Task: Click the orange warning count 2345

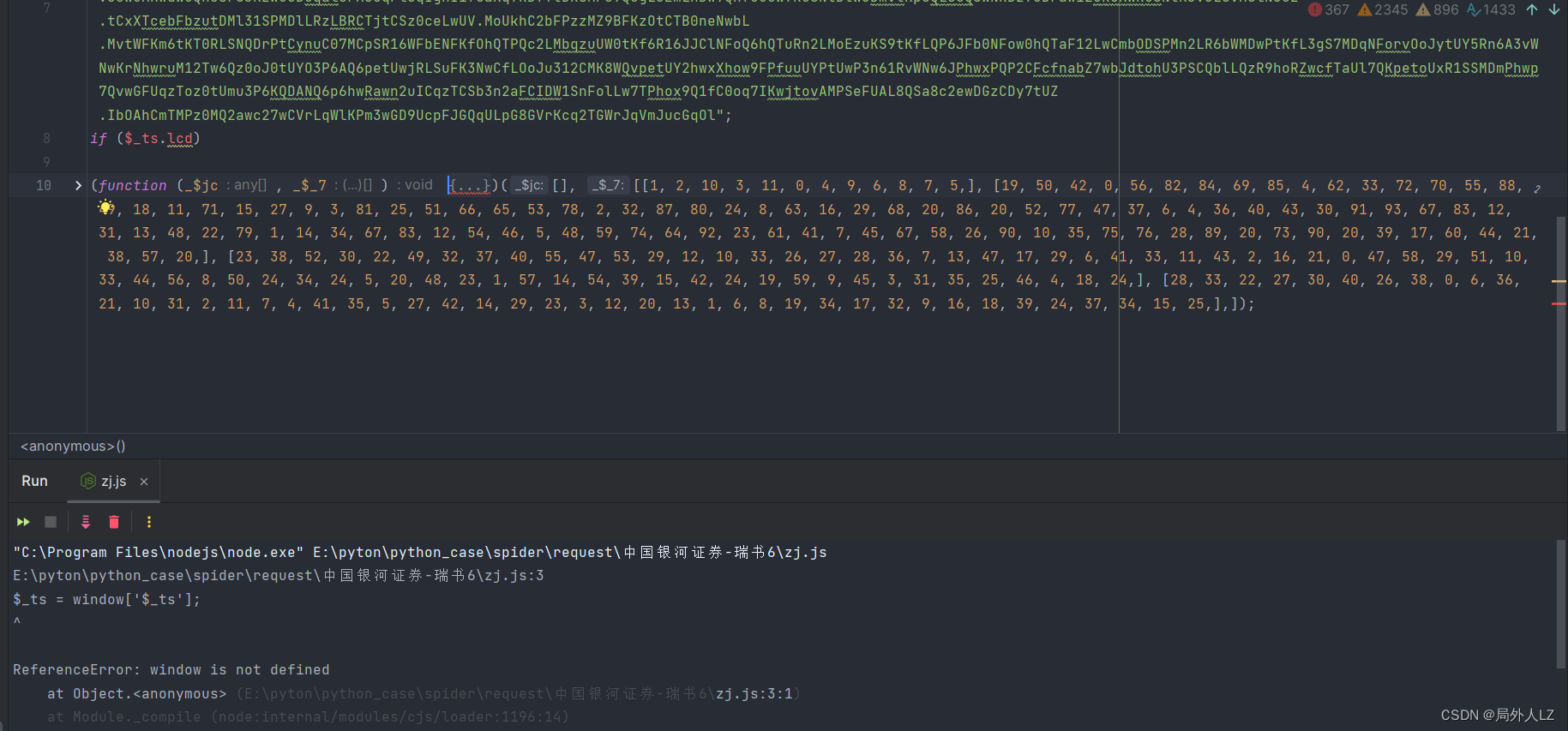Action: click(x=1382, y=10)
